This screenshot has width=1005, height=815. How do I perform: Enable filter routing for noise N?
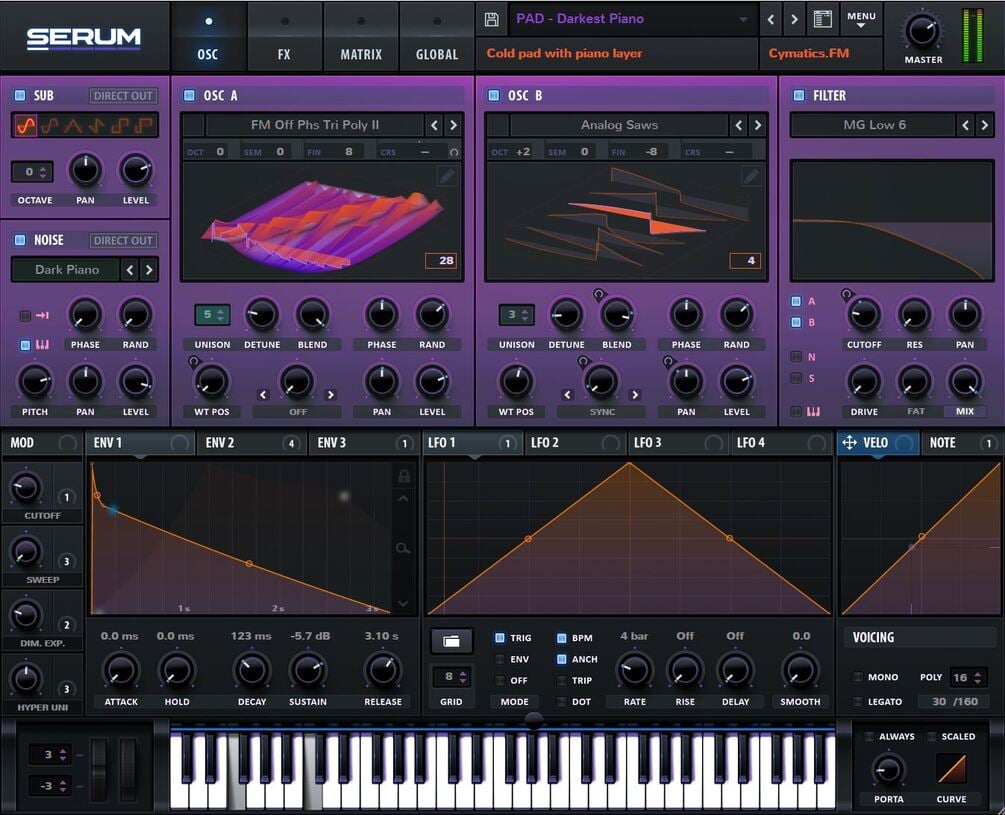796,356
